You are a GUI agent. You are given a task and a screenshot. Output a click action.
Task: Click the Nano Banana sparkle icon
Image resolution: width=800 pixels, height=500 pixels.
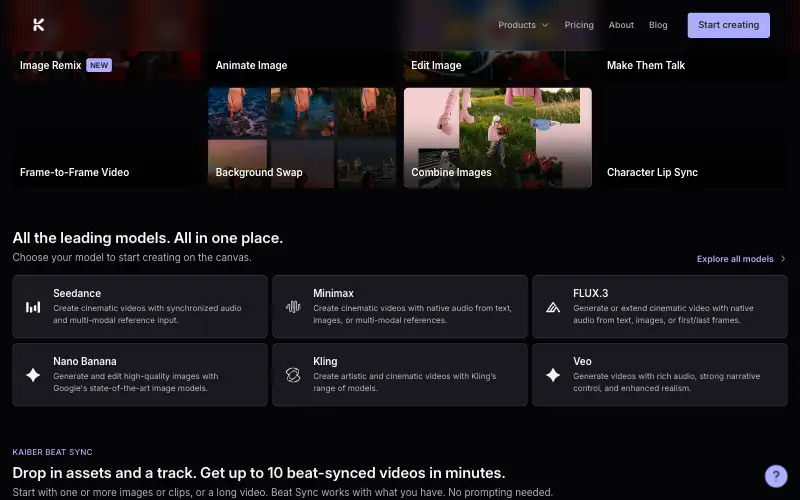33,375
